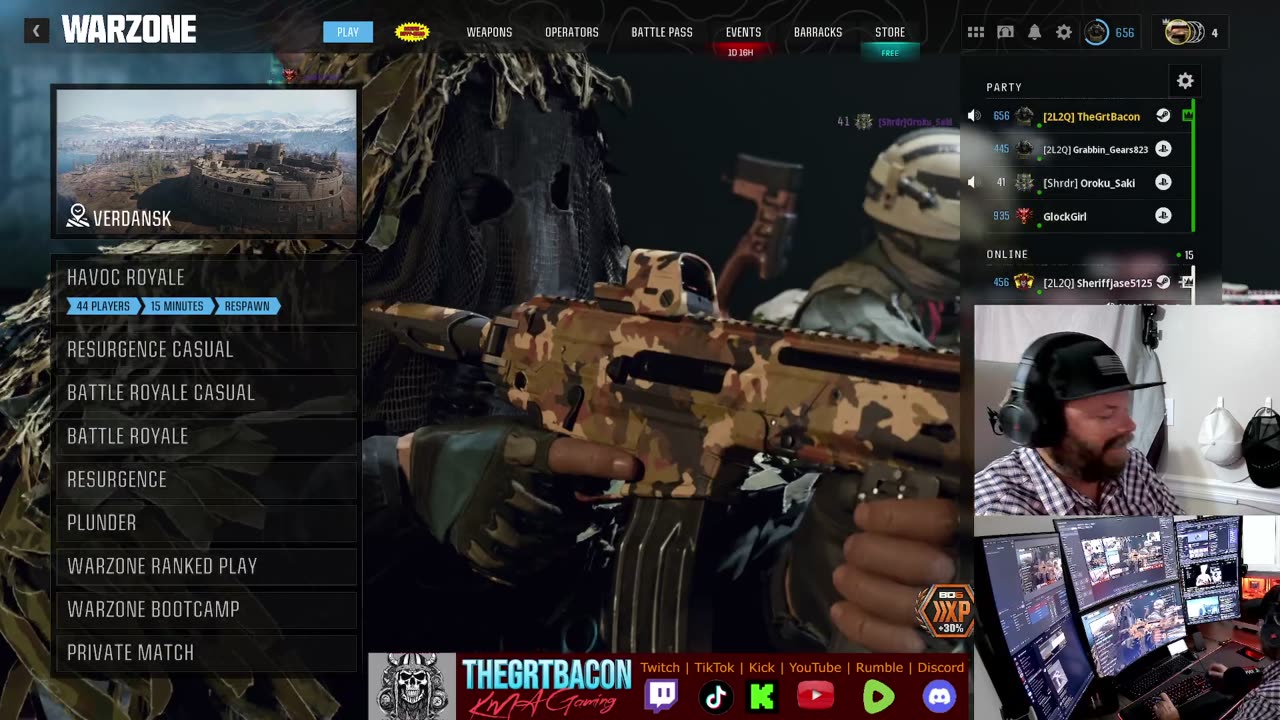Open the PLAY tab
Screen dimensions: 1280x720
pos(348,32)
